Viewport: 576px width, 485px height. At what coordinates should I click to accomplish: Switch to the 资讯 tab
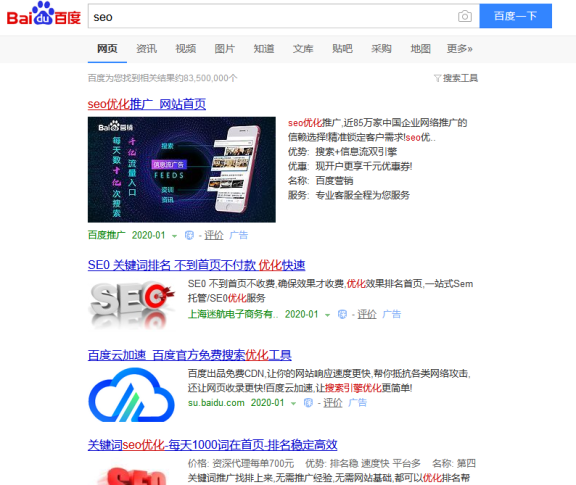click(147, 48)
